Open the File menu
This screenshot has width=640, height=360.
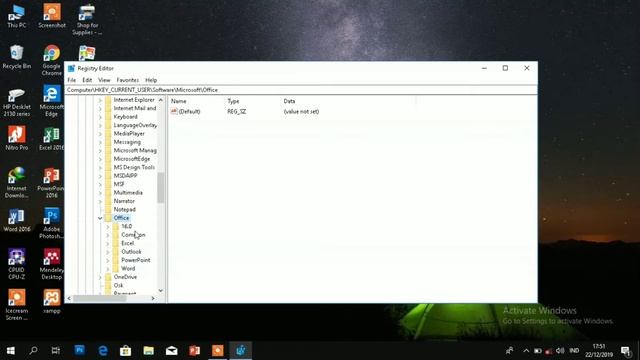coord(72,80)
